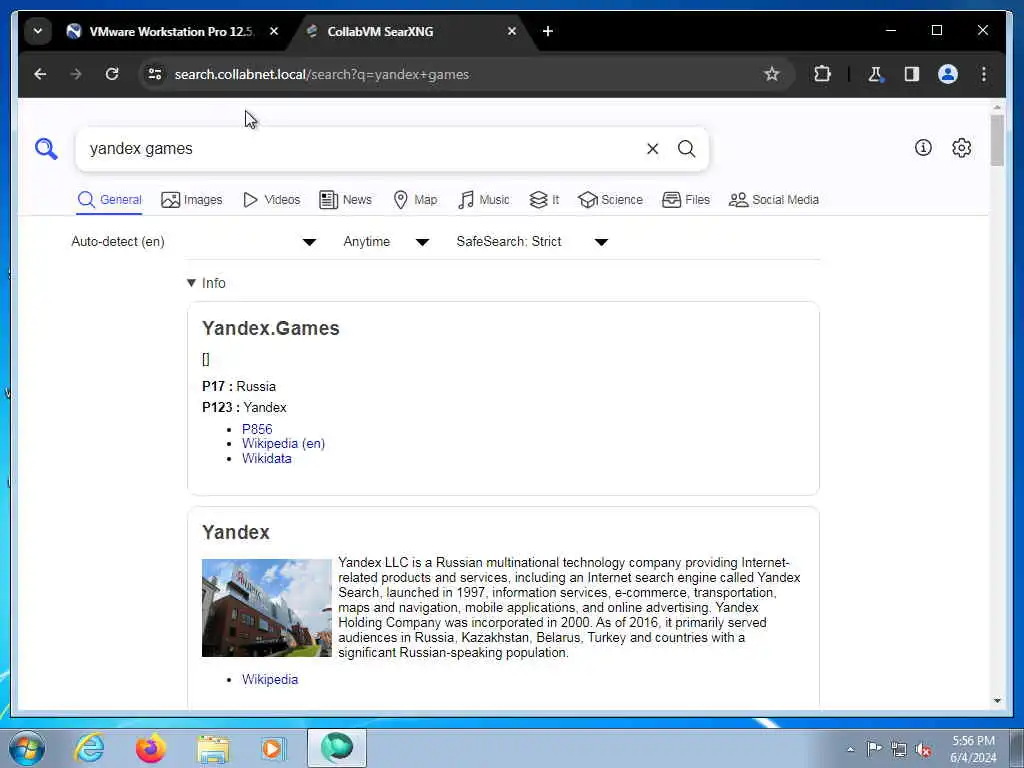This screenshot has height=768, width=1024.
Task: Switch to Music category
Action: pos(484,200)
